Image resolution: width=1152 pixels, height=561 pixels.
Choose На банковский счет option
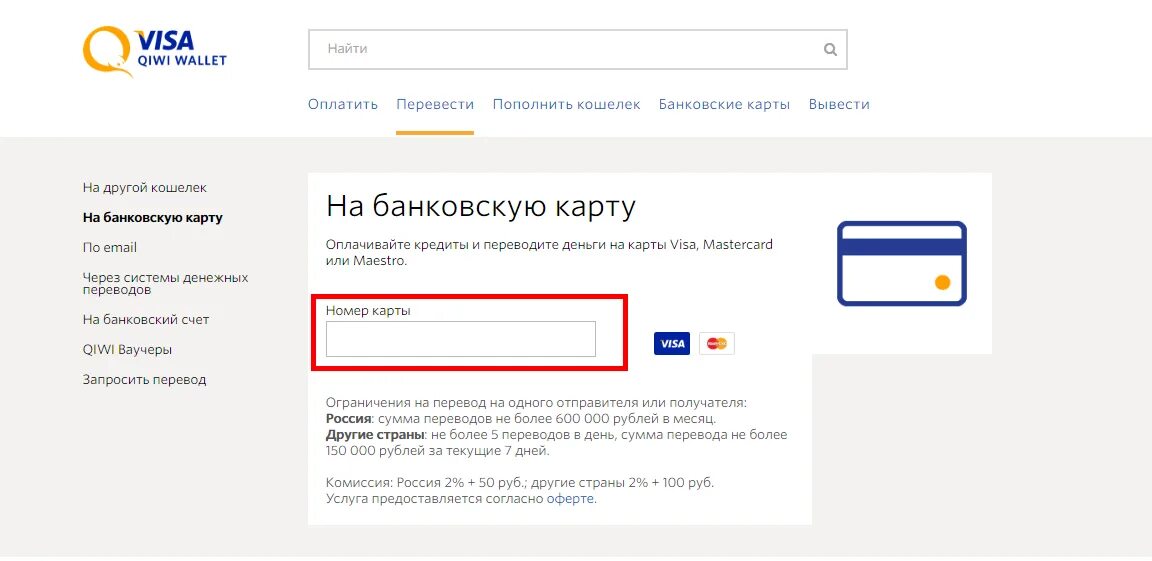pos(146,320)
